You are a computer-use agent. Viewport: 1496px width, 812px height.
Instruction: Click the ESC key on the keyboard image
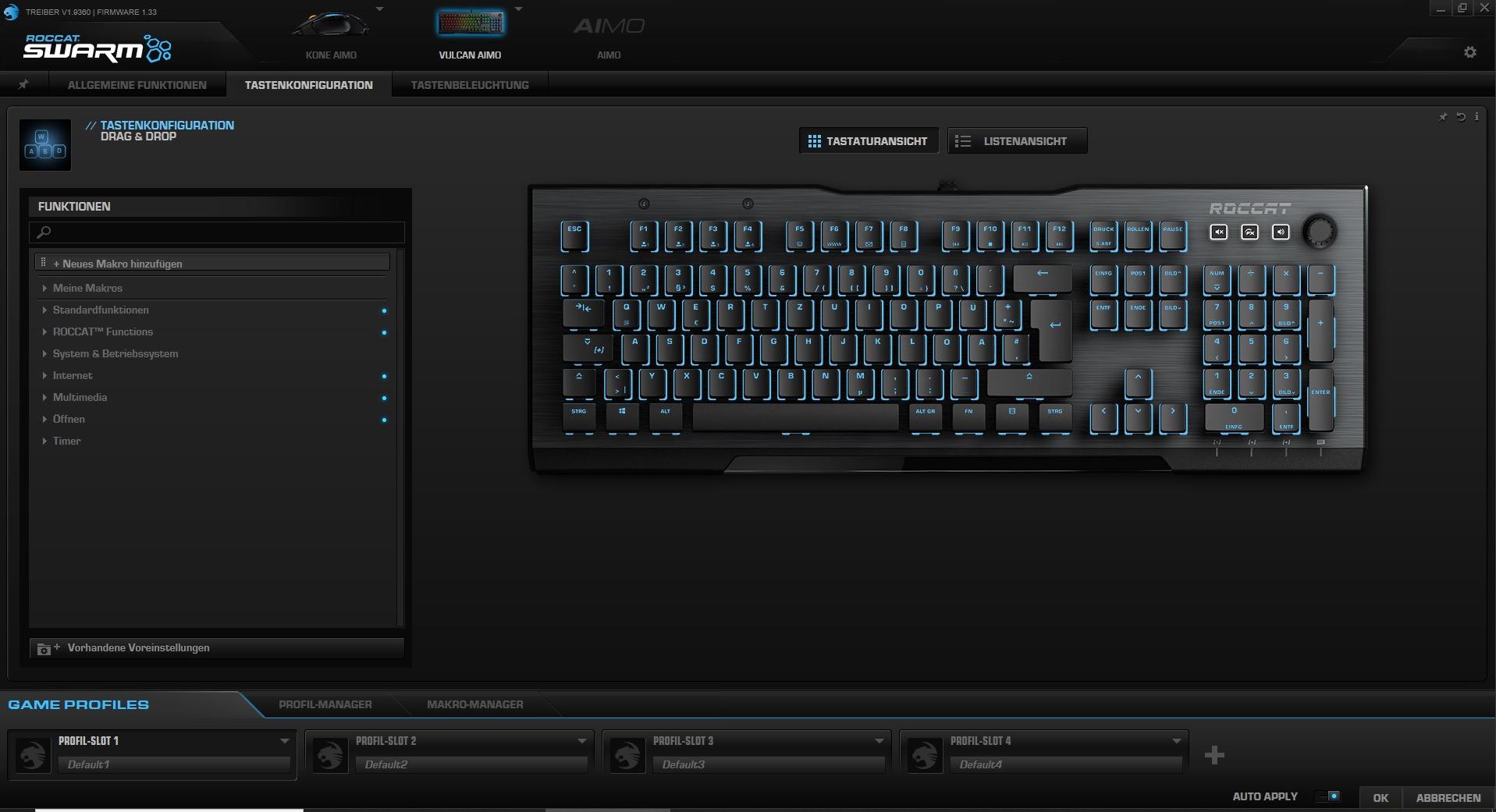click(574, 235)
